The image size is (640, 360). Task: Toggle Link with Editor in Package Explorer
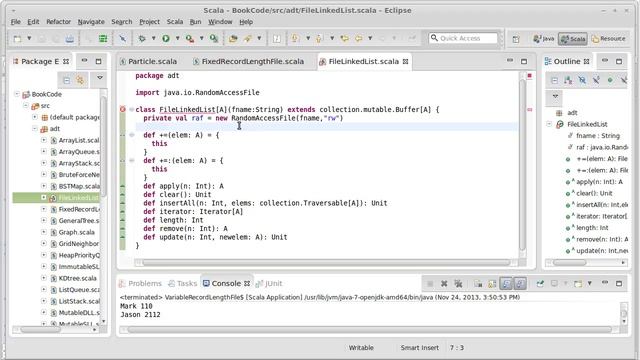[x=80, y=80]
